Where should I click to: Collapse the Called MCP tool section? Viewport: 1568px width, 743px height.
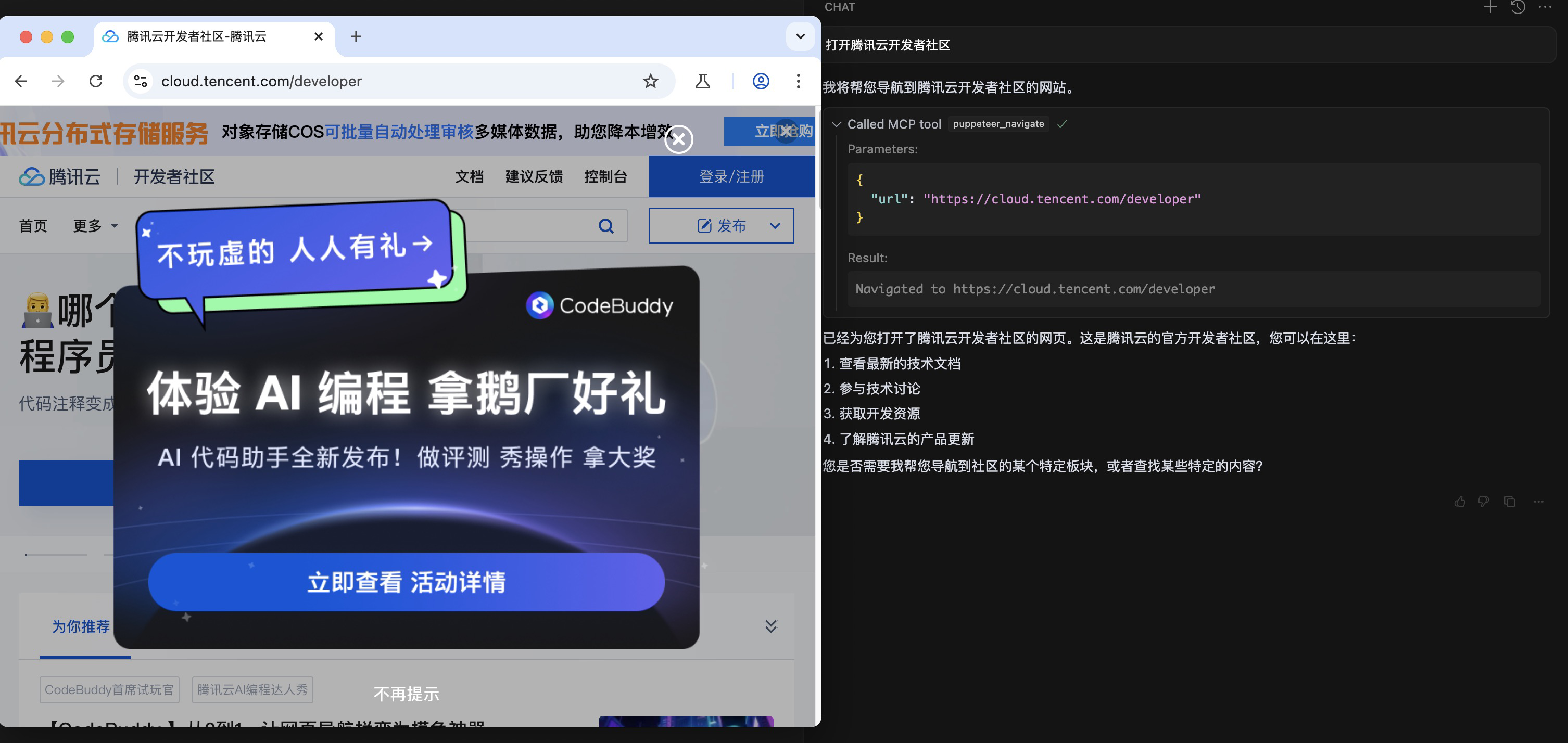837,124
